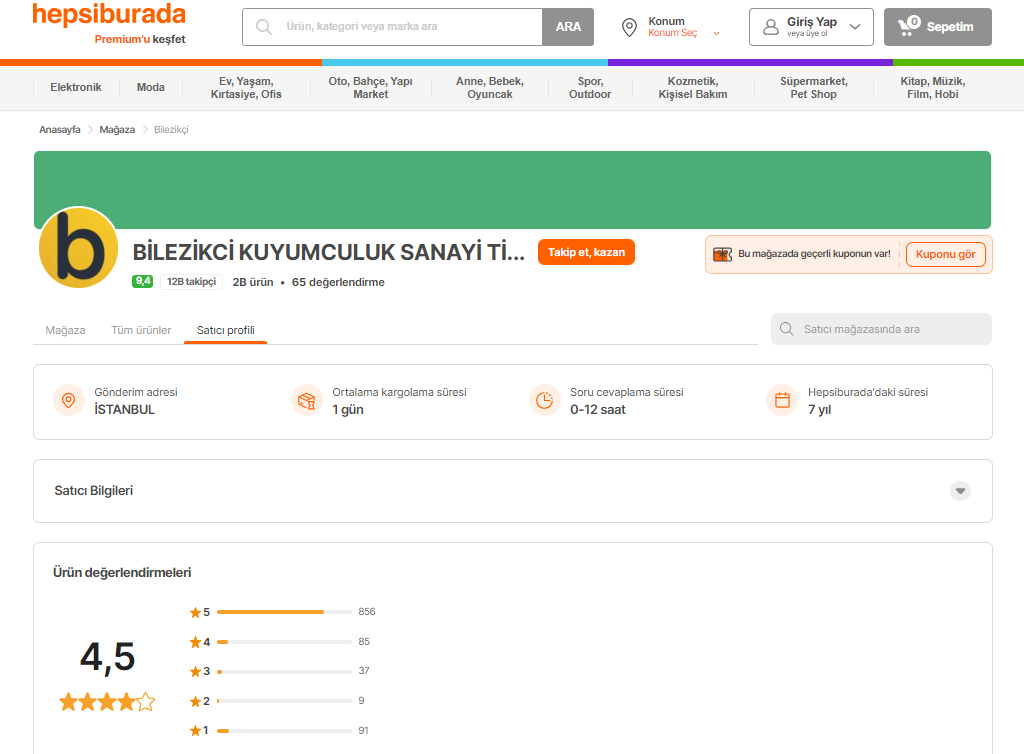Image resolution: width=1024 pixels, height=754 pixels.
Task: Click the star icon of the 4 rating row
Action: pos(195,642)
